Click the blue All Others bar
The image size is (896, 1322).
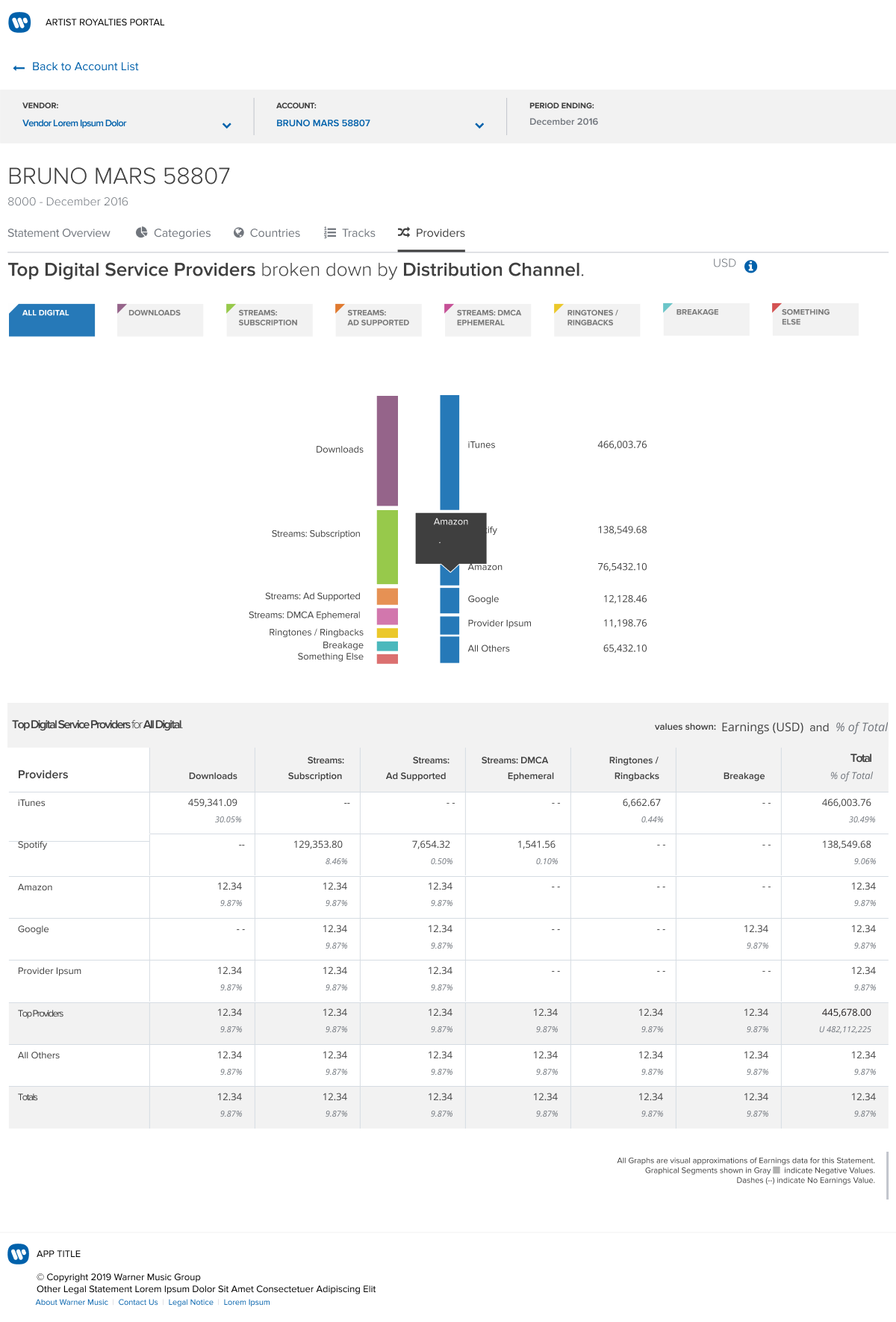tap(449, 650)
